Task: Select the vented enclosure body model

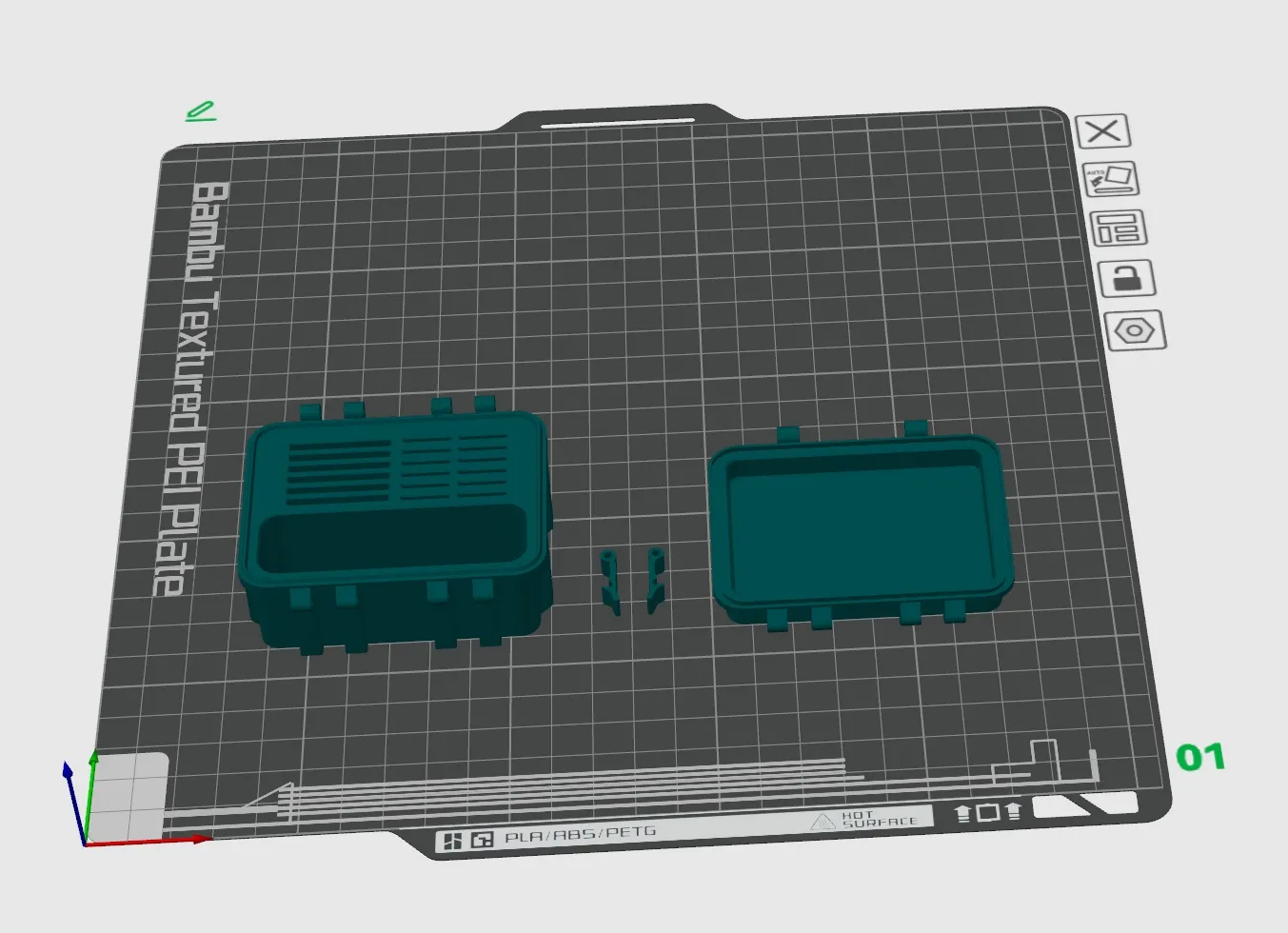Action: click(395, 526)
